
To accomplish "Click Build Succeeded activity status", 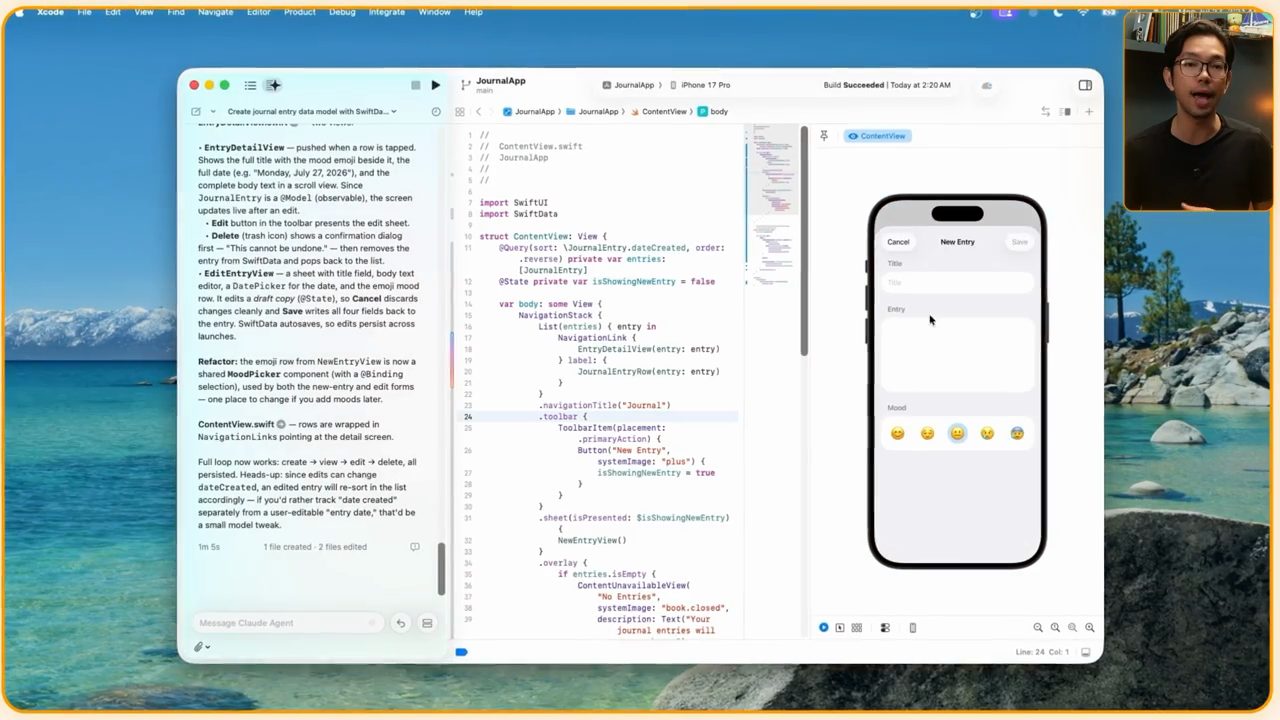I will (x=887, y=85).
